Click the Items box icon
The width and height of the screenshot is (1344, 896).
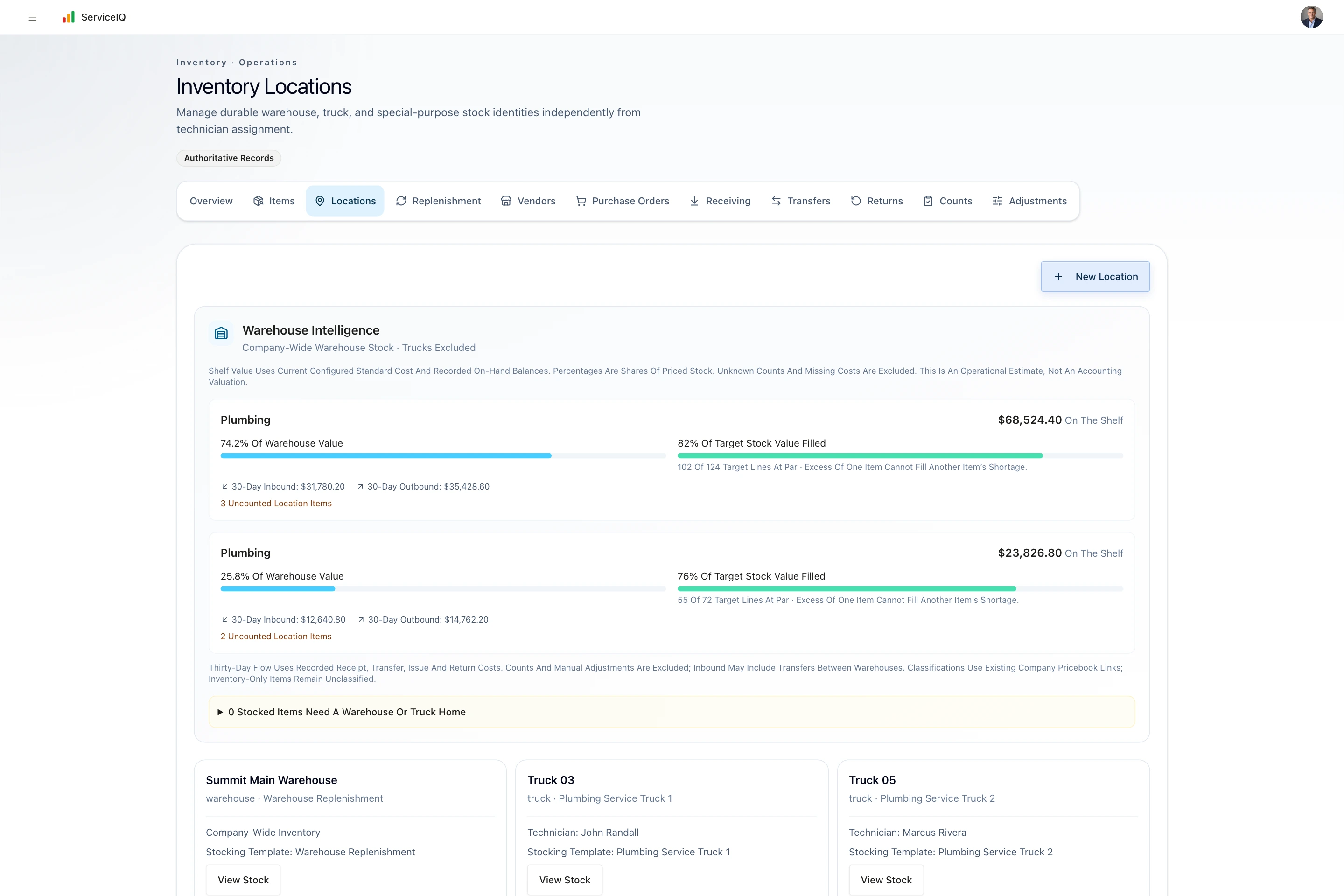coord(258,201)
